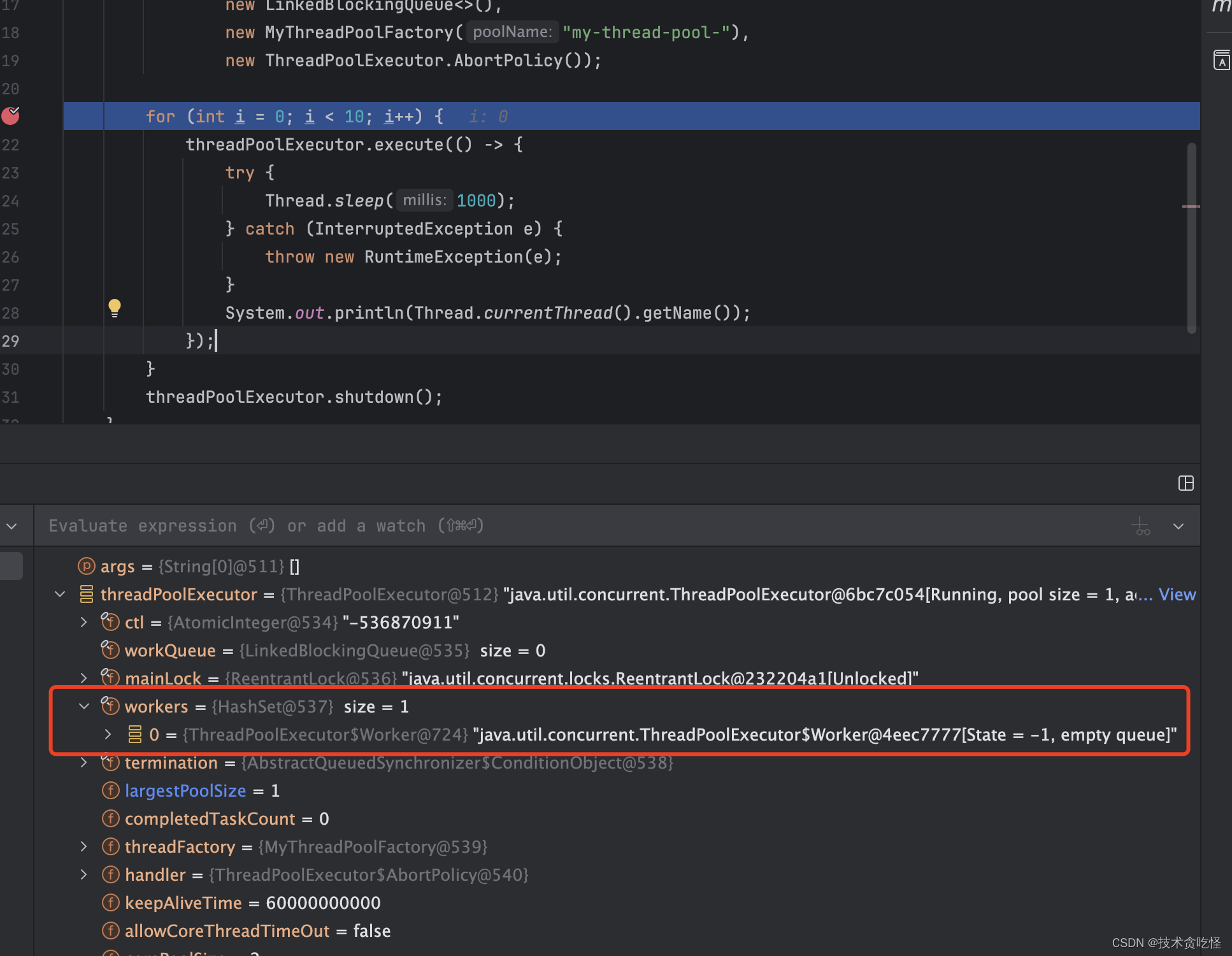Click the millis parameter hint
This screenshot has height=956, width=1232.
click(424, 200)
